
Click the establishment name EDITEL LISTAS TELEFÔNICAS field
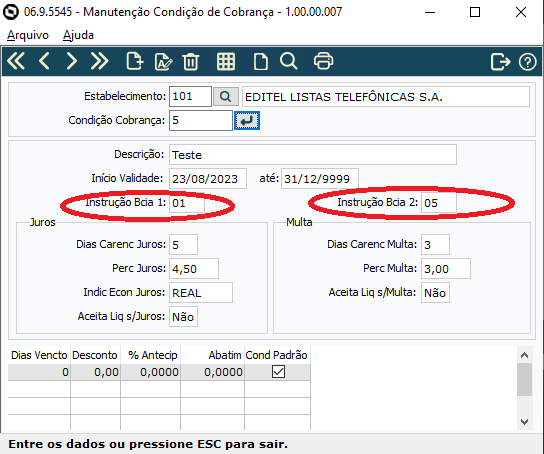coord(385,96)
